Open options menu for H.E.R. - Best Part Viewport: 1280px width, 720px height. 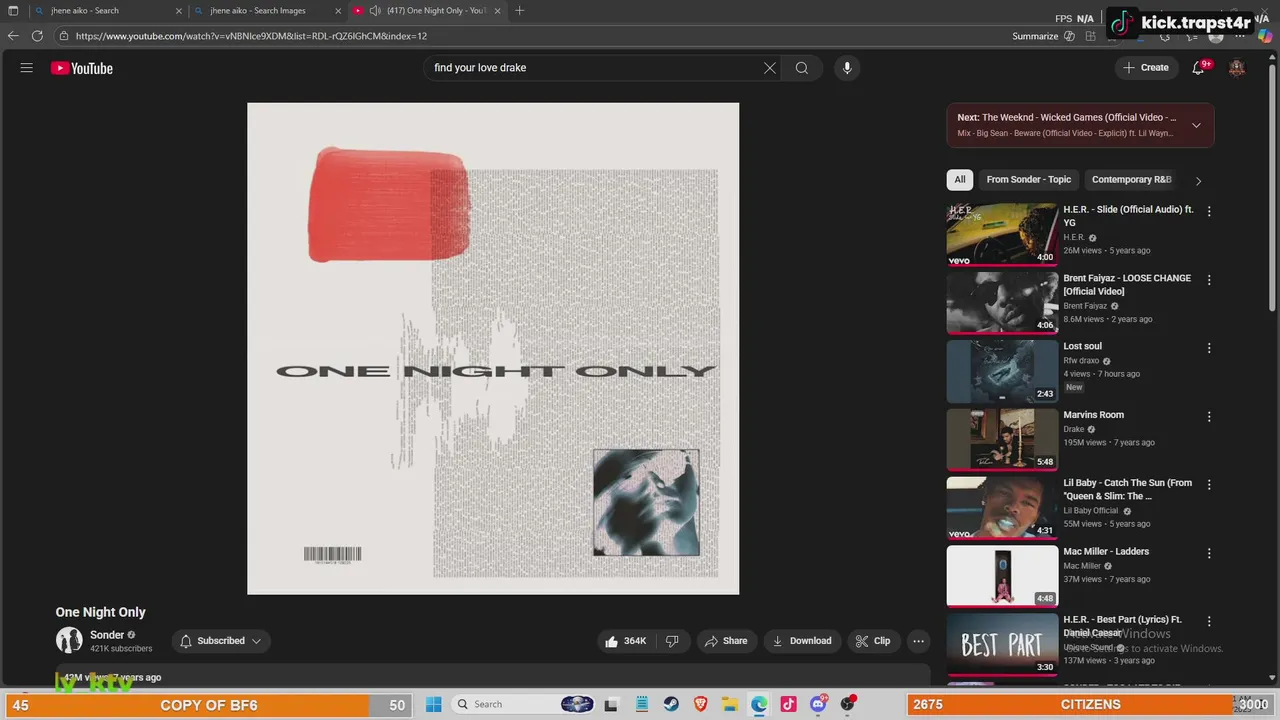point(1209,621)
